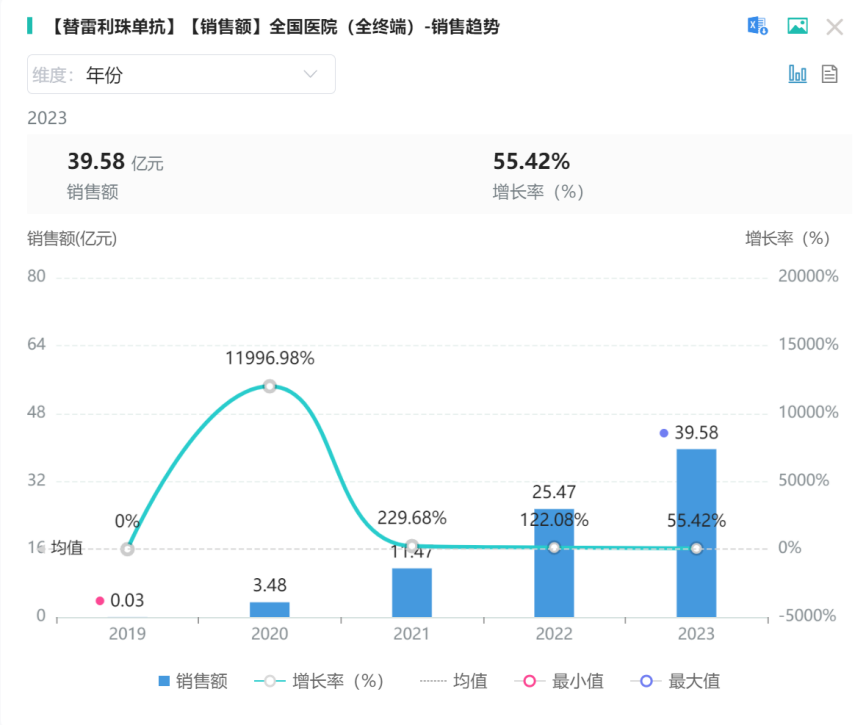Toggle 销售额 series in legend

193,681
